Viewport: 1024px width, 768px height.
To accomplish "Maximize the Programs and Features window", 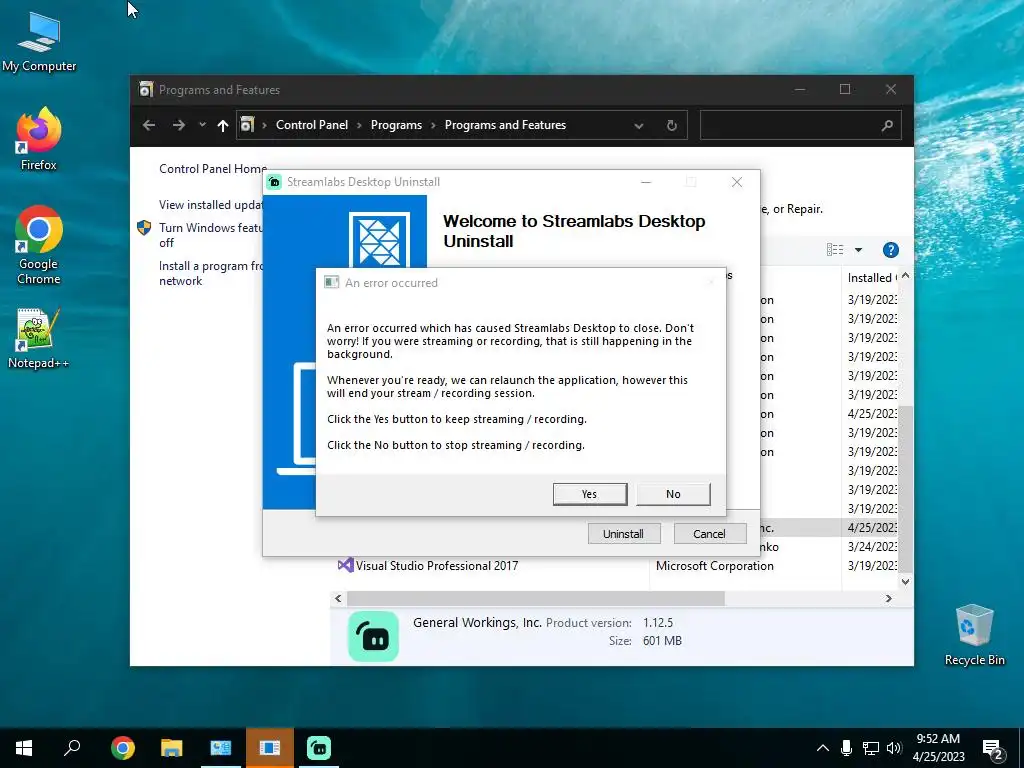I will pyautogui.click(x=845, y=89).
